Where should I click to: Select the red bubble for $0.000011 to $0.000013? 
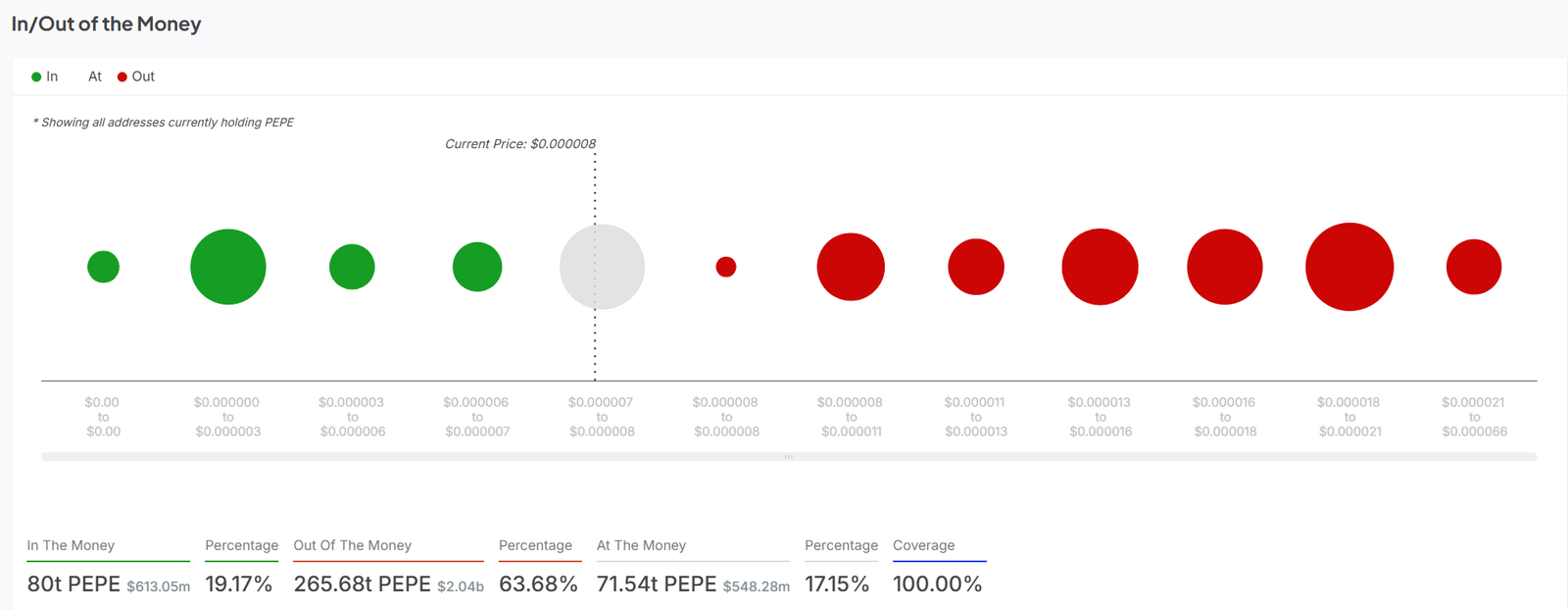click(x=976, y=267)
